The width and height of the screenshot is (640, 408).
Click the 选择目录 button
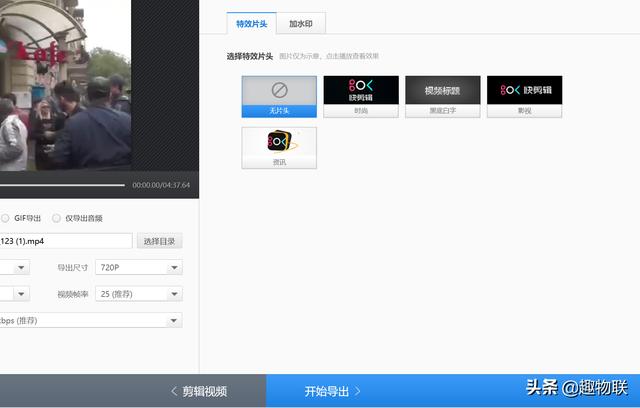click(x=160, y=241)
